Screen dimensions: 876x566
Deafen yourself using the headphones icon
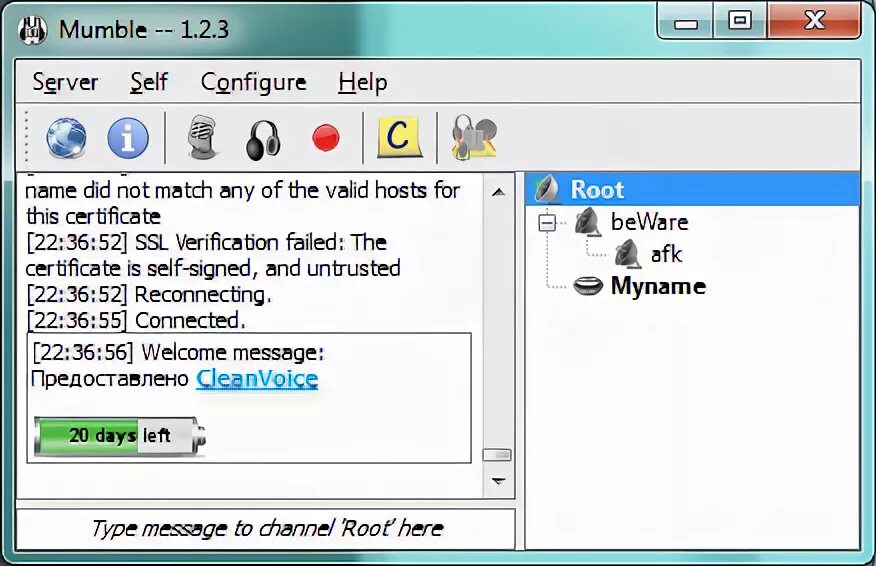point(263,140)
